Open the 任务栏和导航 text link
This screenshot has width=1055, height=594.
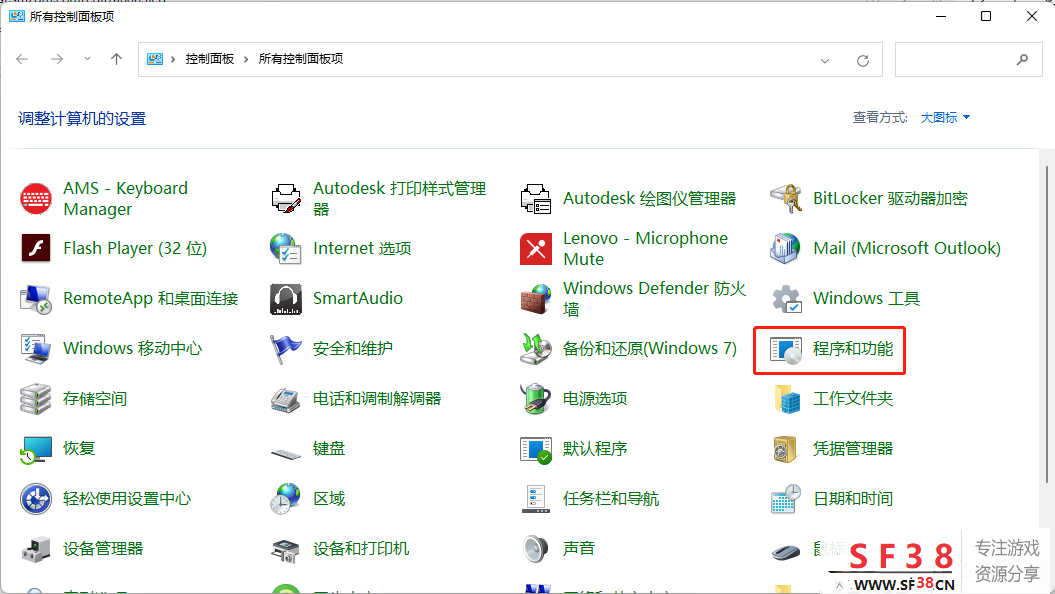[x=611, y=499]
